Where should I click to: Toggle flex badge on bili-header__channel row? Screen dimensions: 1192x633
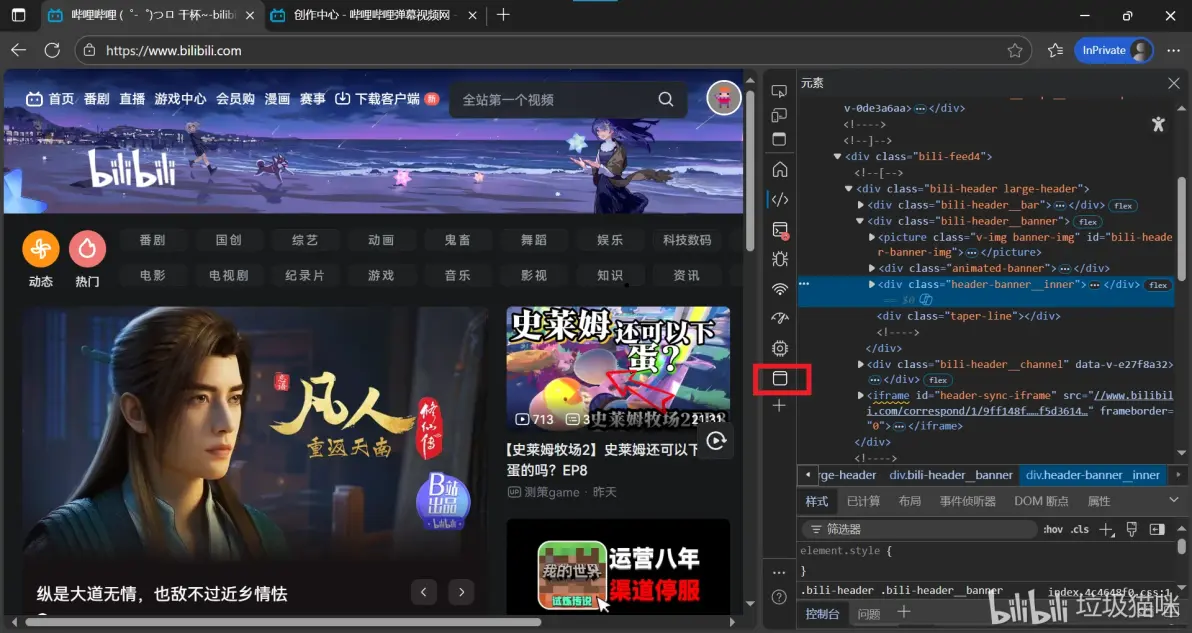(937, 380)
